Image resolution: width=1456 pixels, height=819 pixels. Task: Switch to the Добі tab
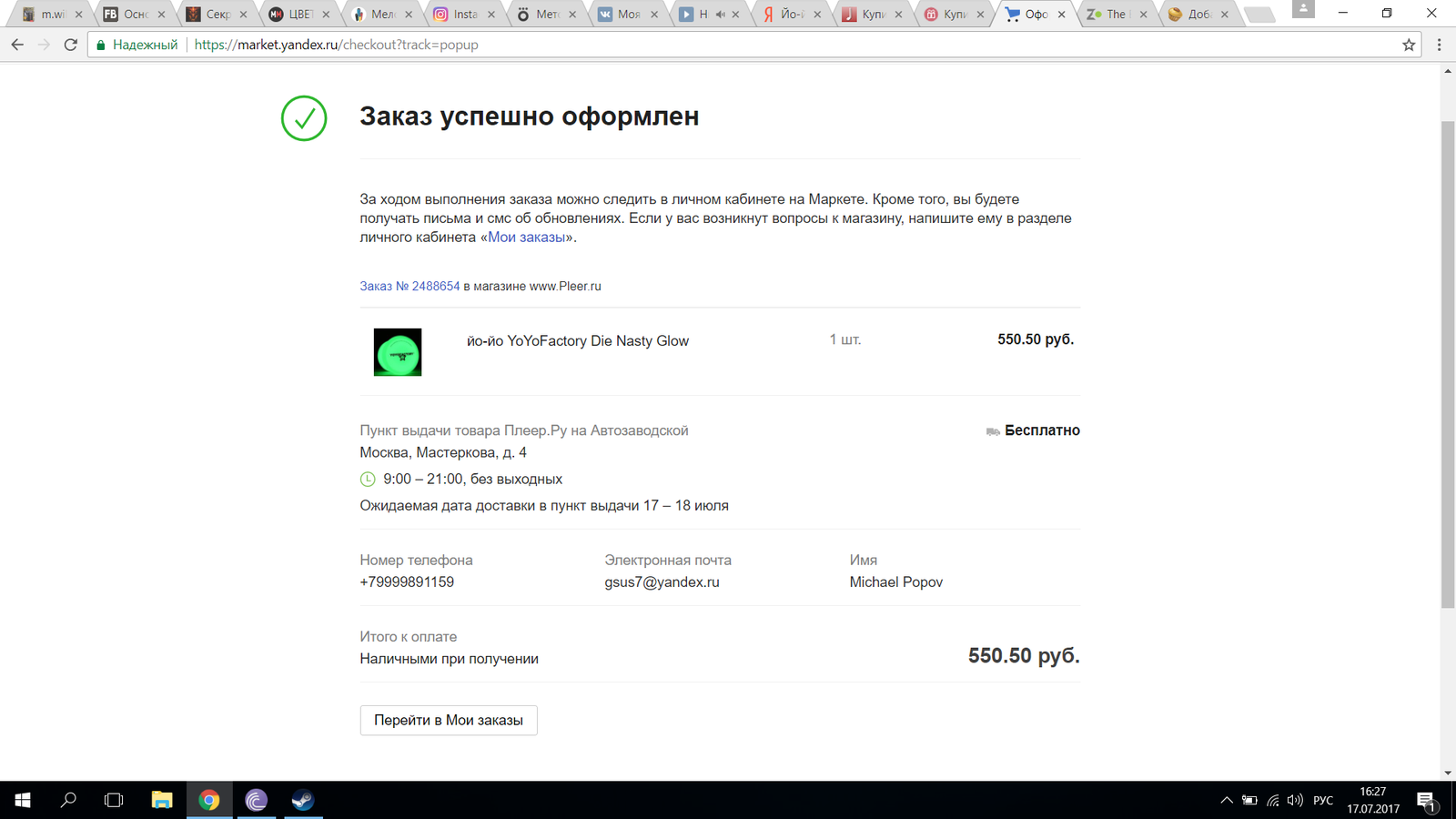1198,15
